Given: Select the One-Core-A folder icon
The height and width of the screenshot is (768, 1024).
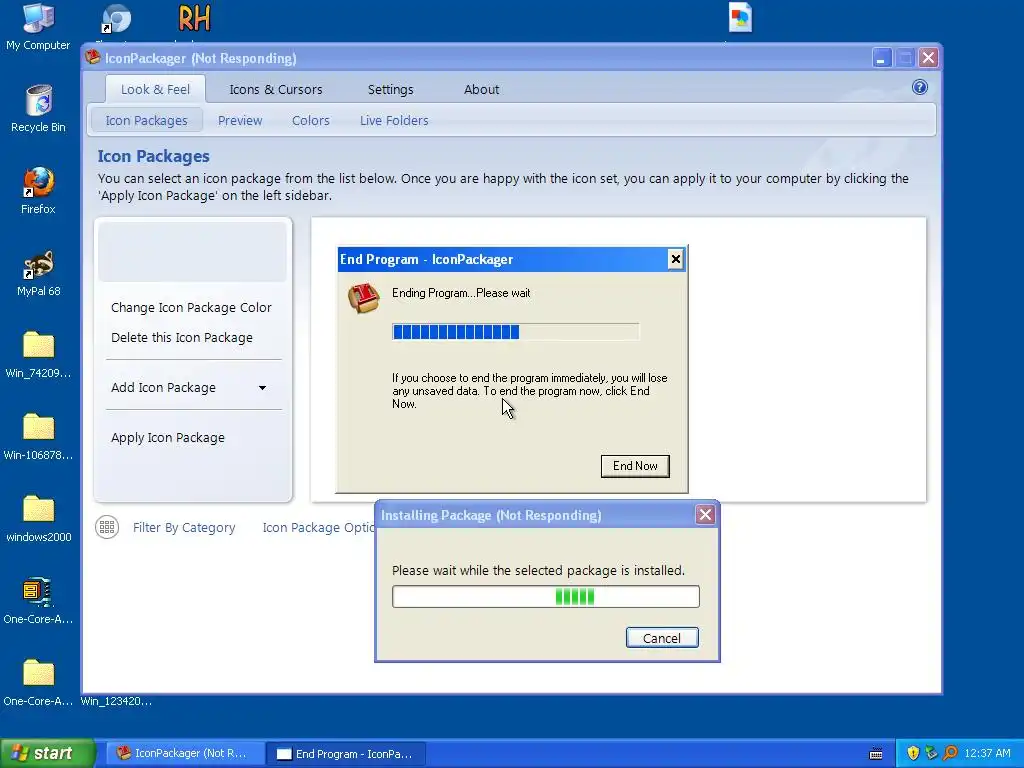Looking at the screenshot, I should coord(38,683).
